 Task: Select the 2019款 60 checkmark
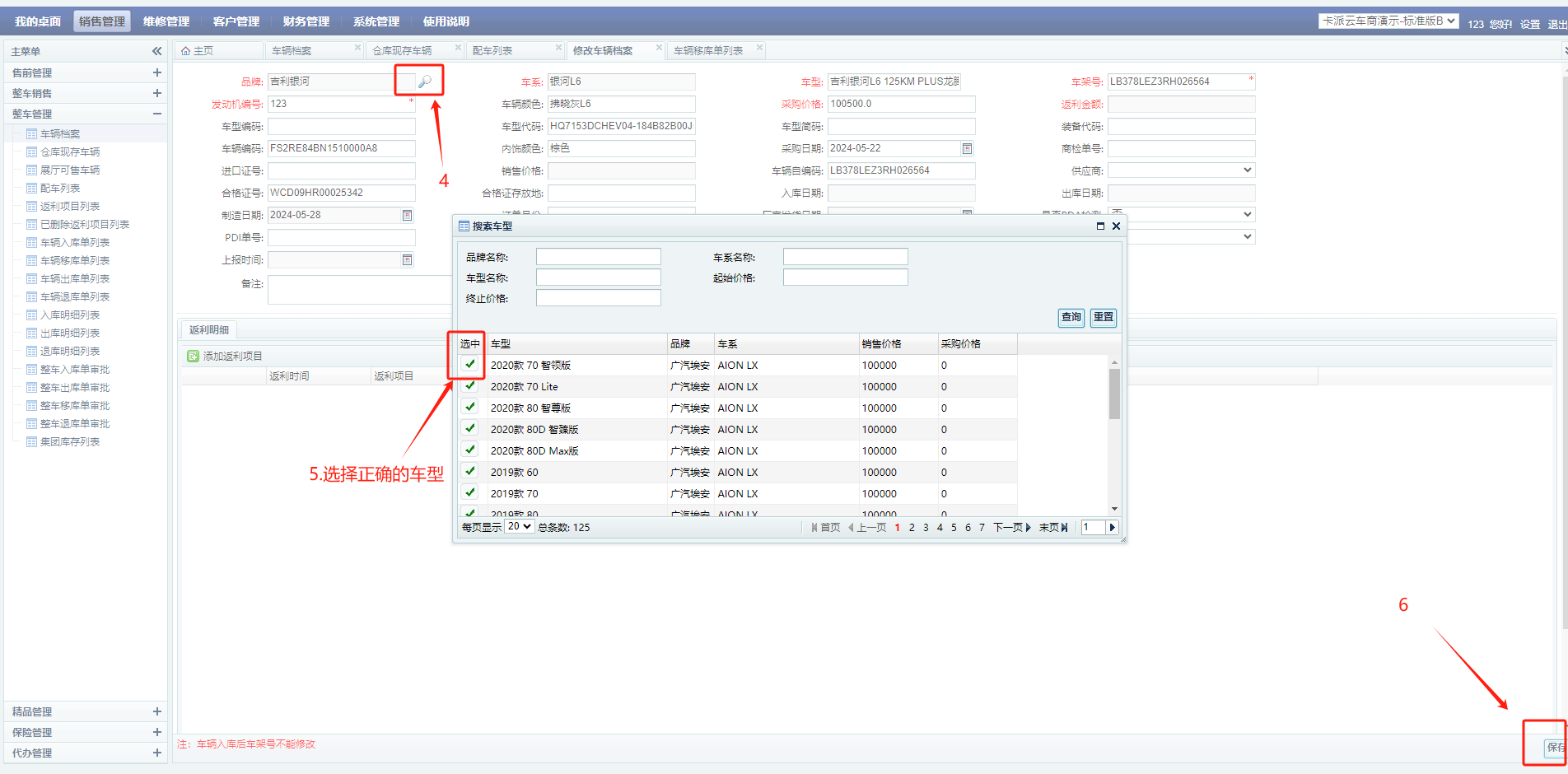point(469,472)
